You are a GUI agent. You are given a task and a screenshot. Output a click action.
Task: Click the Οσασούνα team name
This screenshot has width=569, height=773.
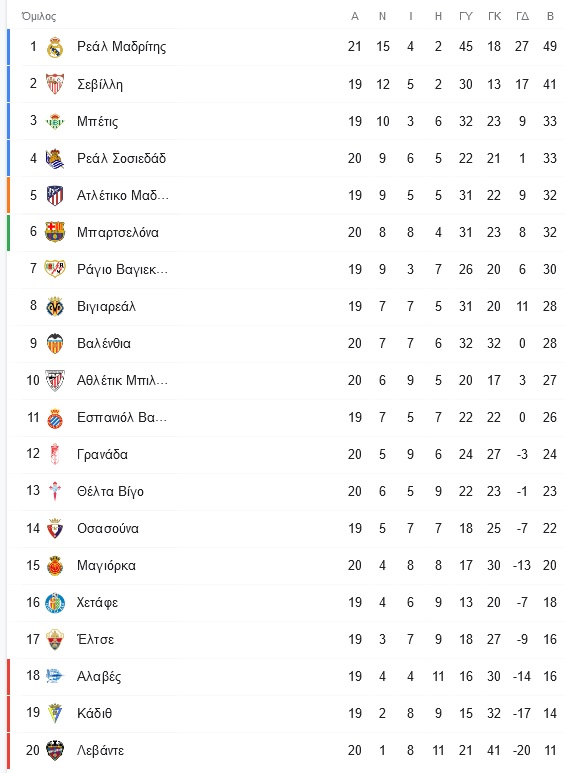coord(108,528)
